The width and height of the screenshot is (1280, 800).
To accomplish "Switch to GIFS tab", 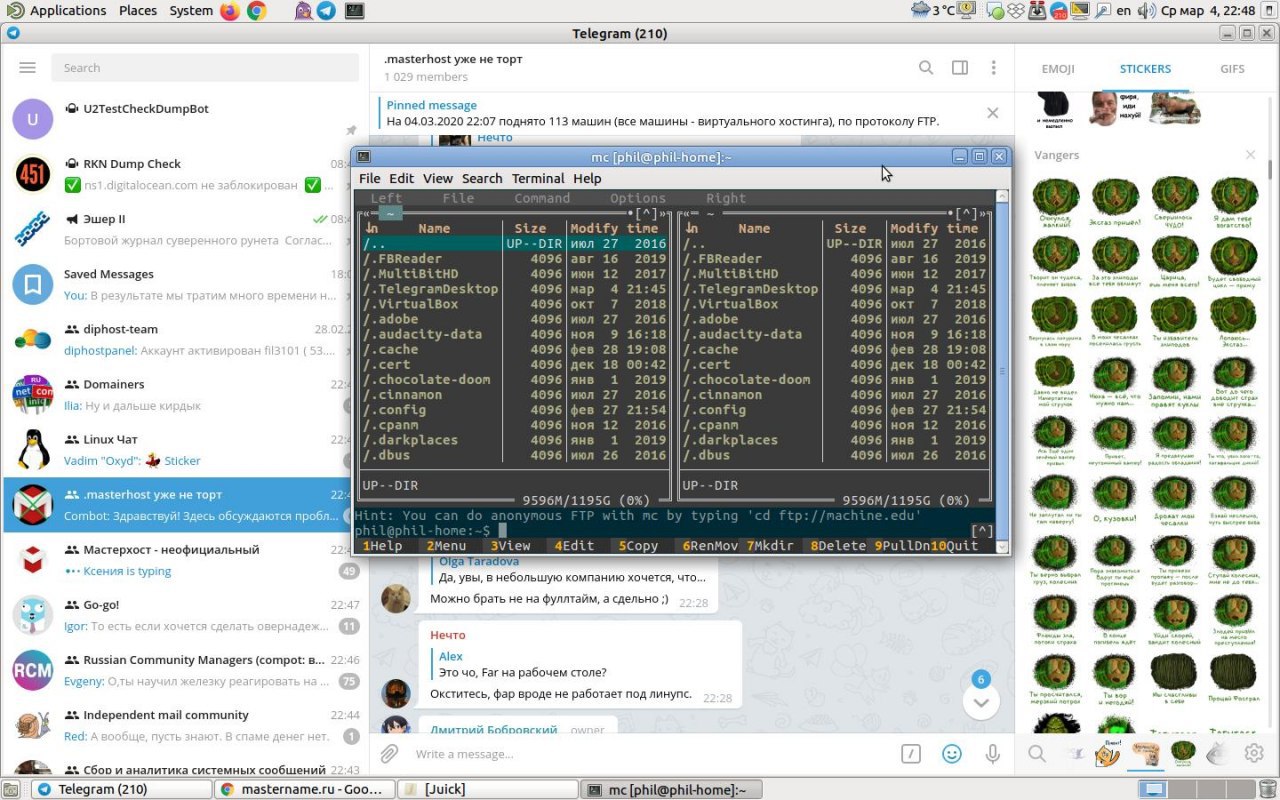I will click(x=1232, y=69).
